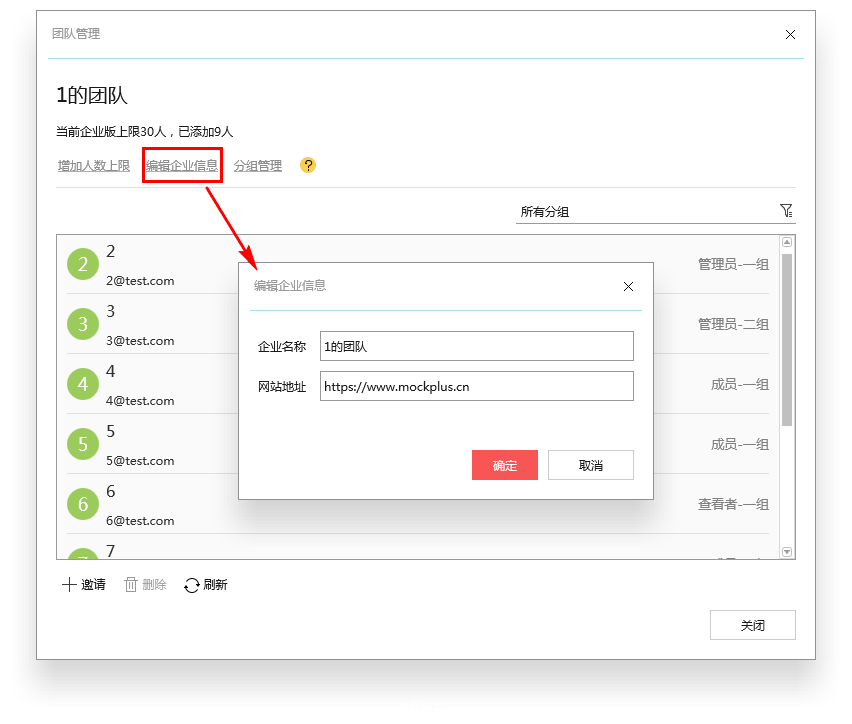
Task: Click the 邀请 label
Action: pos(93,585)
